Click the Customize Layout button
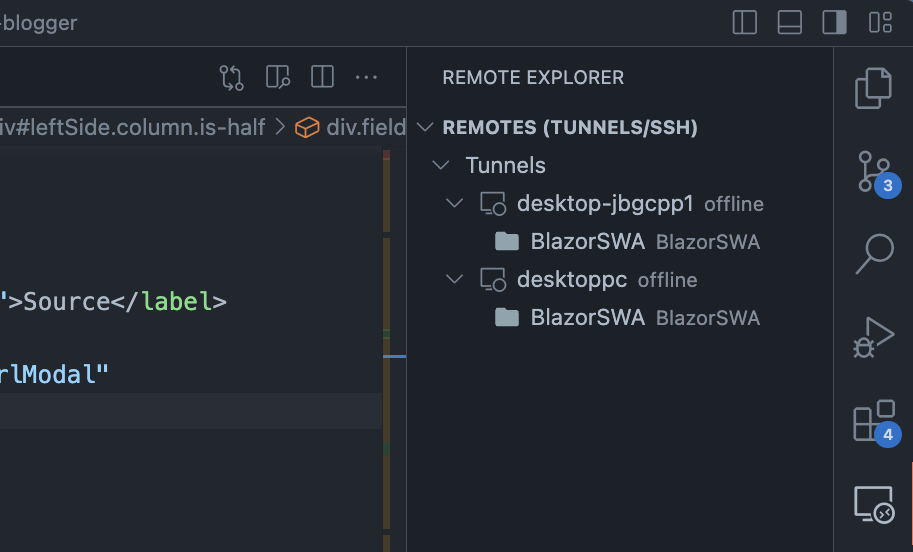Screen dimensions: 913x552 880,22
